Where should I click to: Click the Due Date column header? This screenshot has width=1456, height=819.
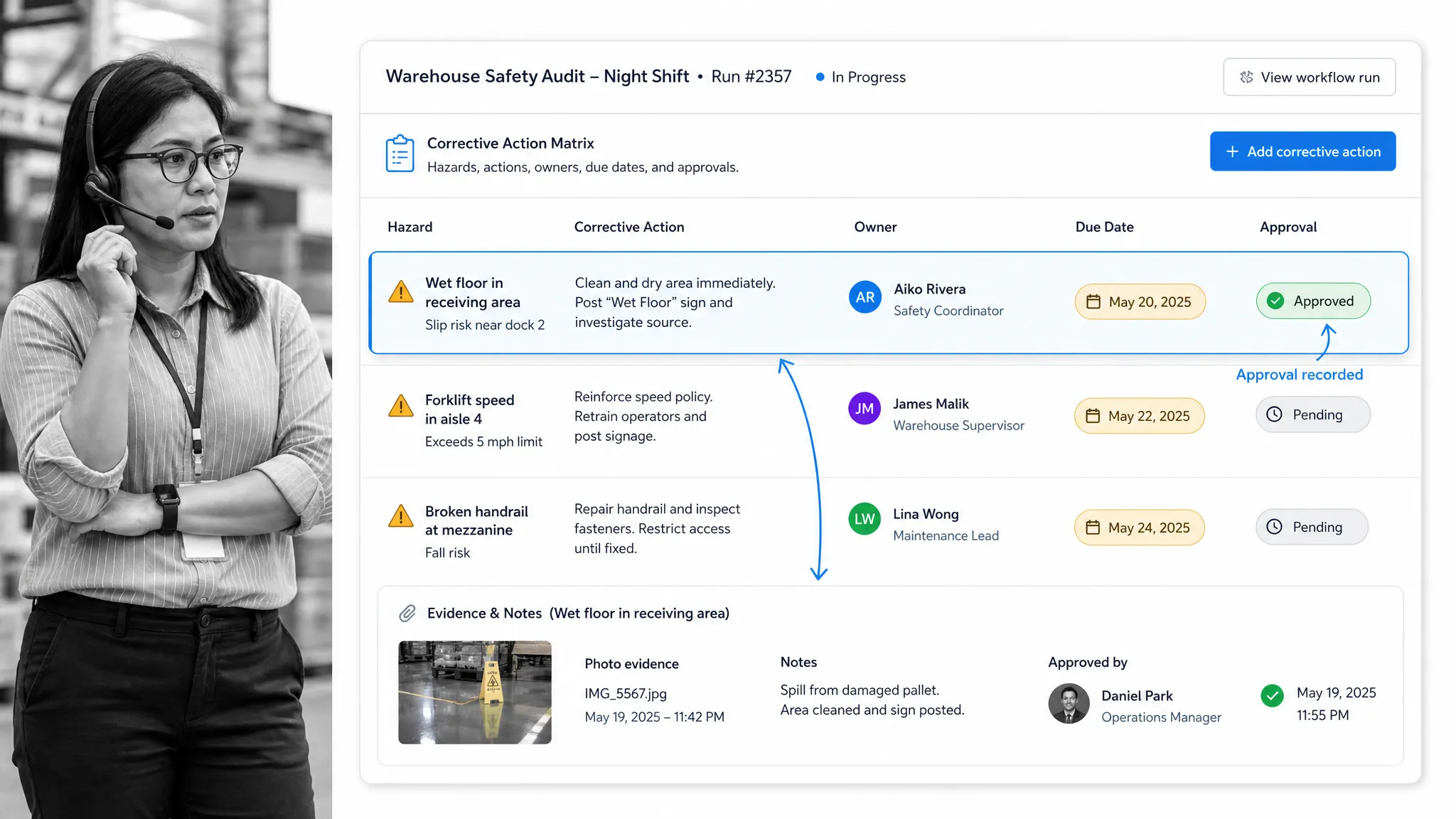click(1104, 227)
